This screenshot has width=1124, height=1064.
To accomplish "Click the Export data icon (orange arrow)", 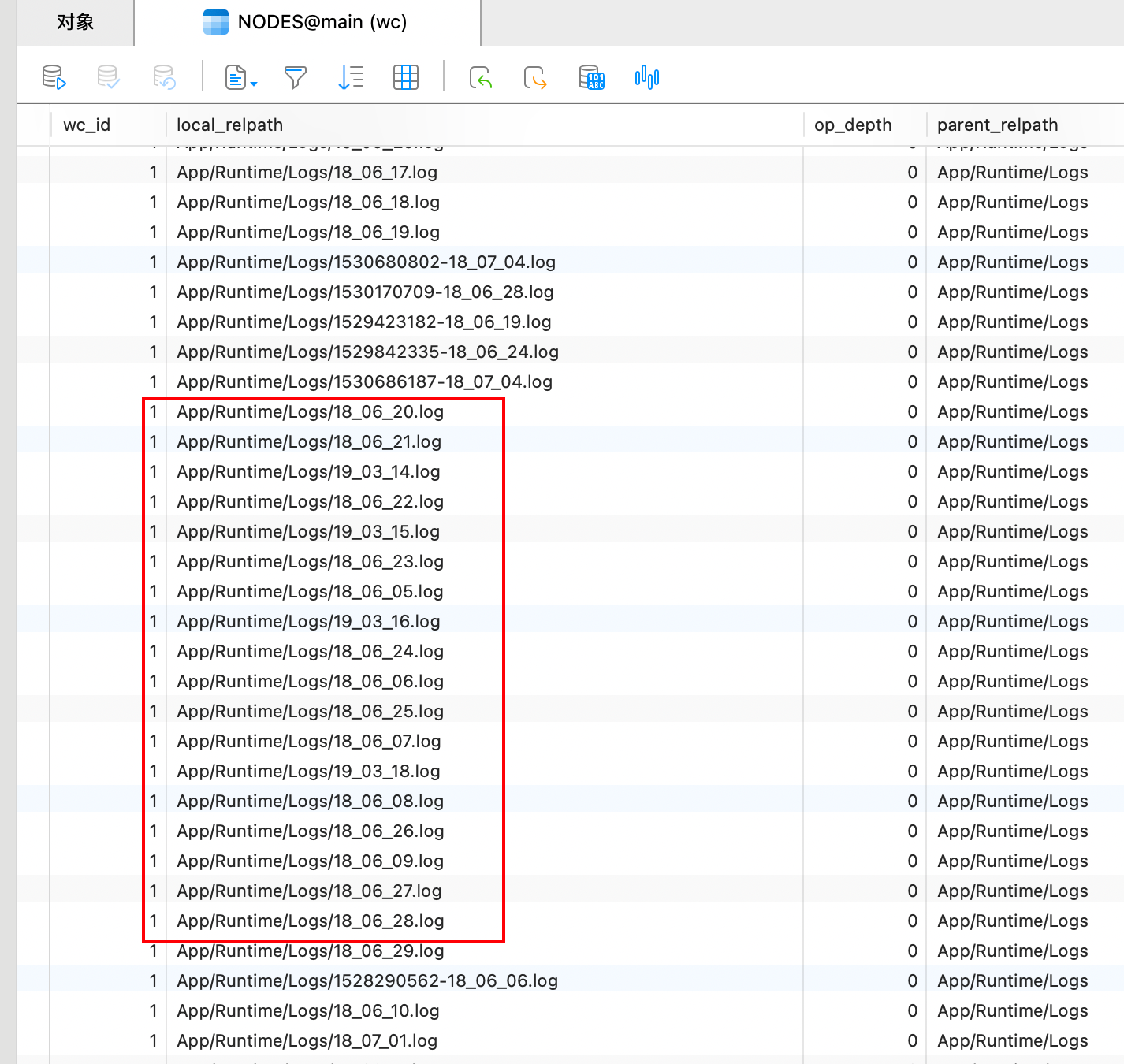I will pos(535,77).
